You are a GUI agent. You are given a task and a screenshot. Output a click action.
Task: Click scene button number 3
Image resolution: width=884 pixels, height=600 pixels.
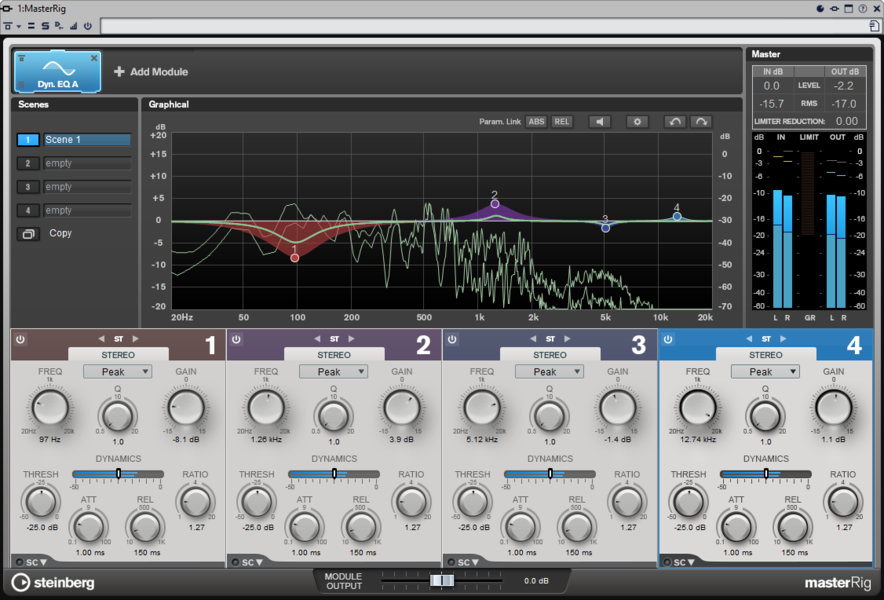(x=28, y=187)
